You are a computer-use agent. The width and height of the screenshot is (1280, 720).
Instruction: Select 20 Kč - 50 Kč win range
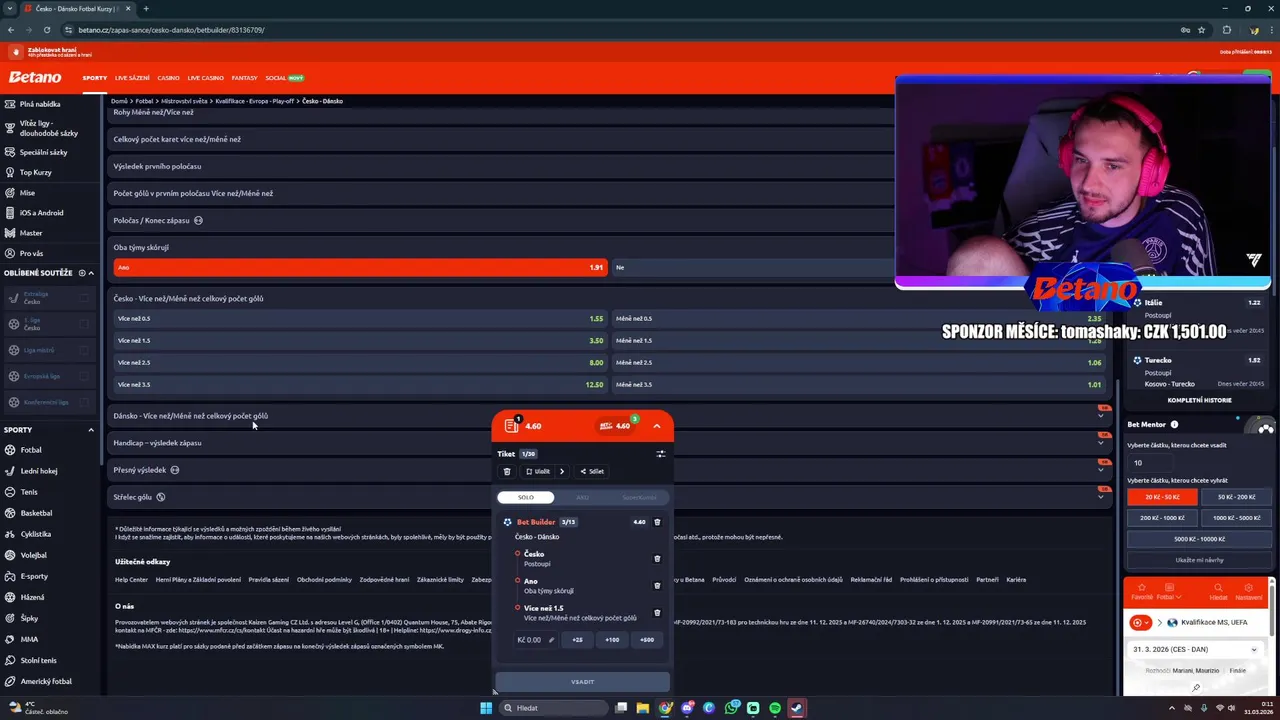pos(1162,497)
